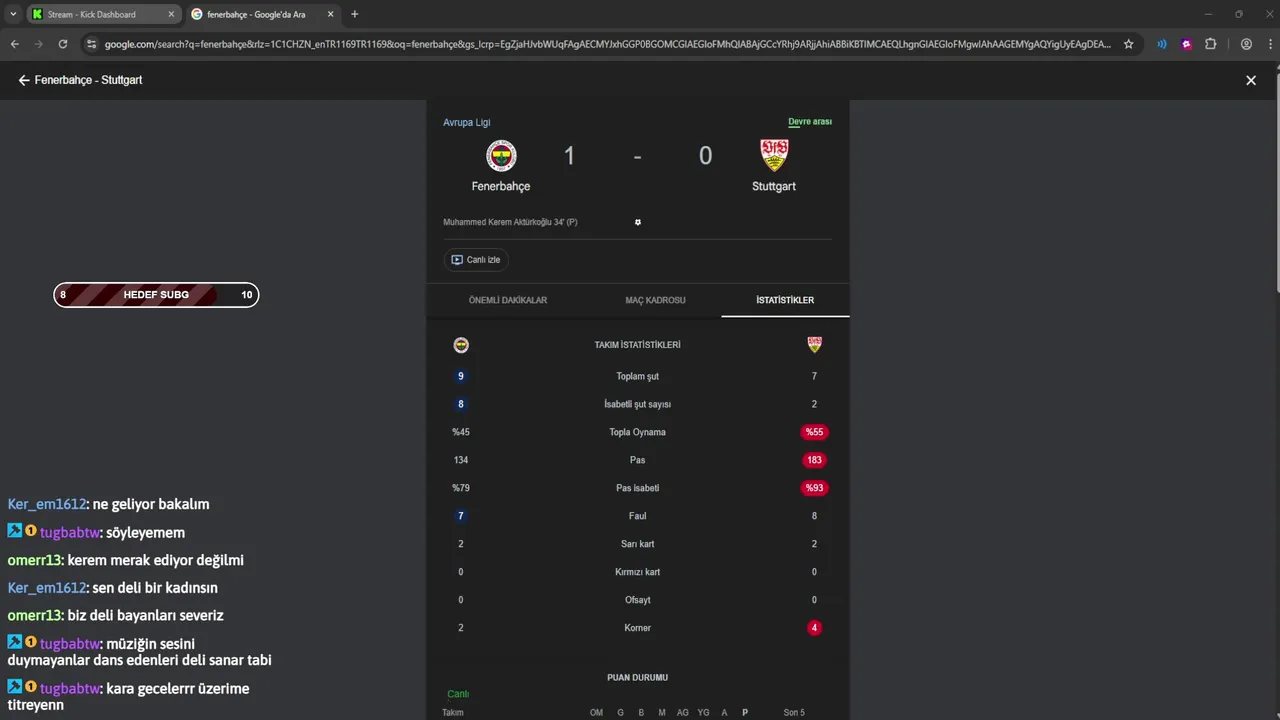The height and width of the screenshot is (720, 1280).
Task: Open the site information icon in address bar
Action: pos(91,44)
